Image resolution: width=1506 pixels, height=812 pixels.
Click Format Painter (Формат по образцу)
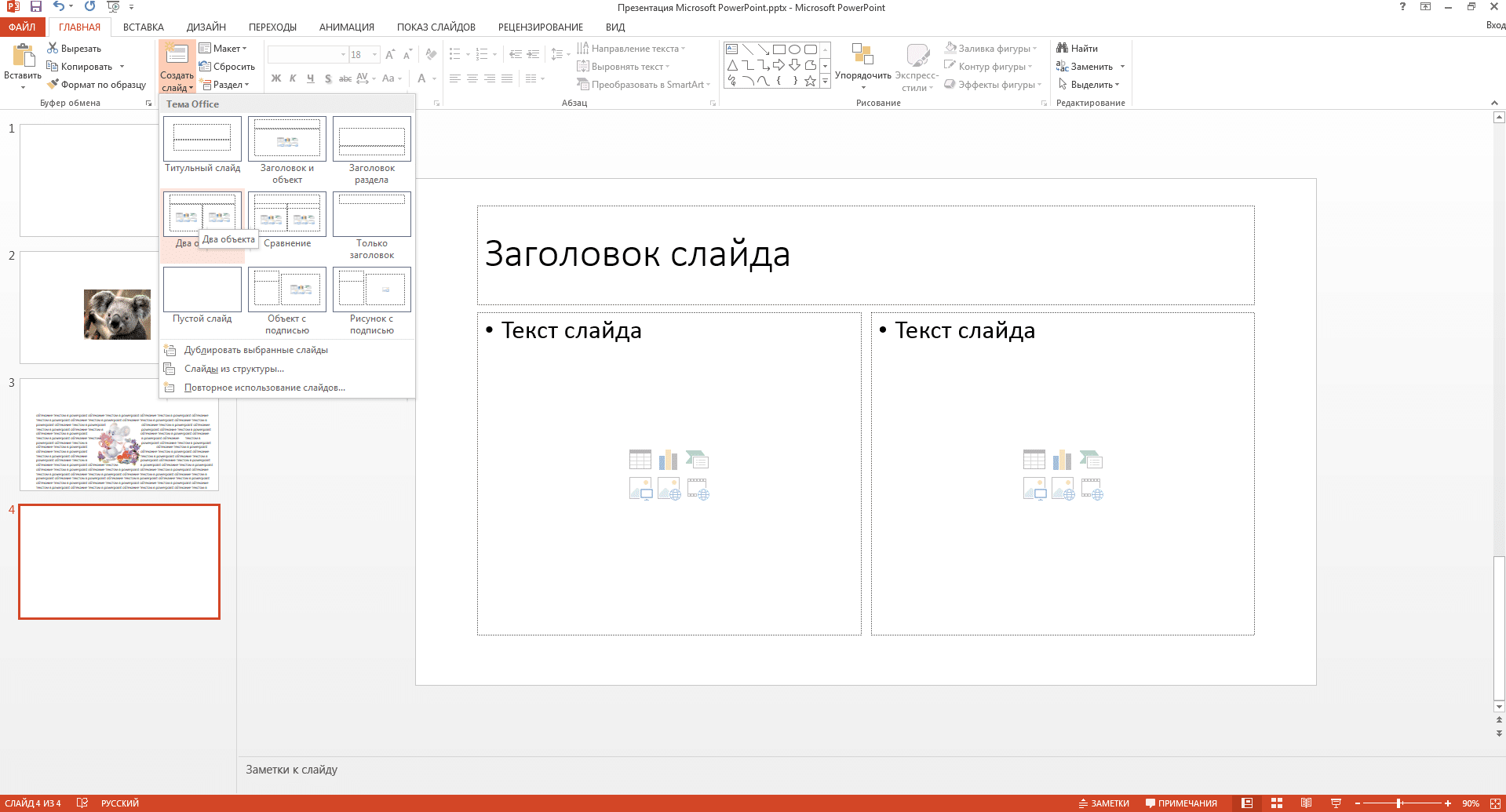pos(97,85)
